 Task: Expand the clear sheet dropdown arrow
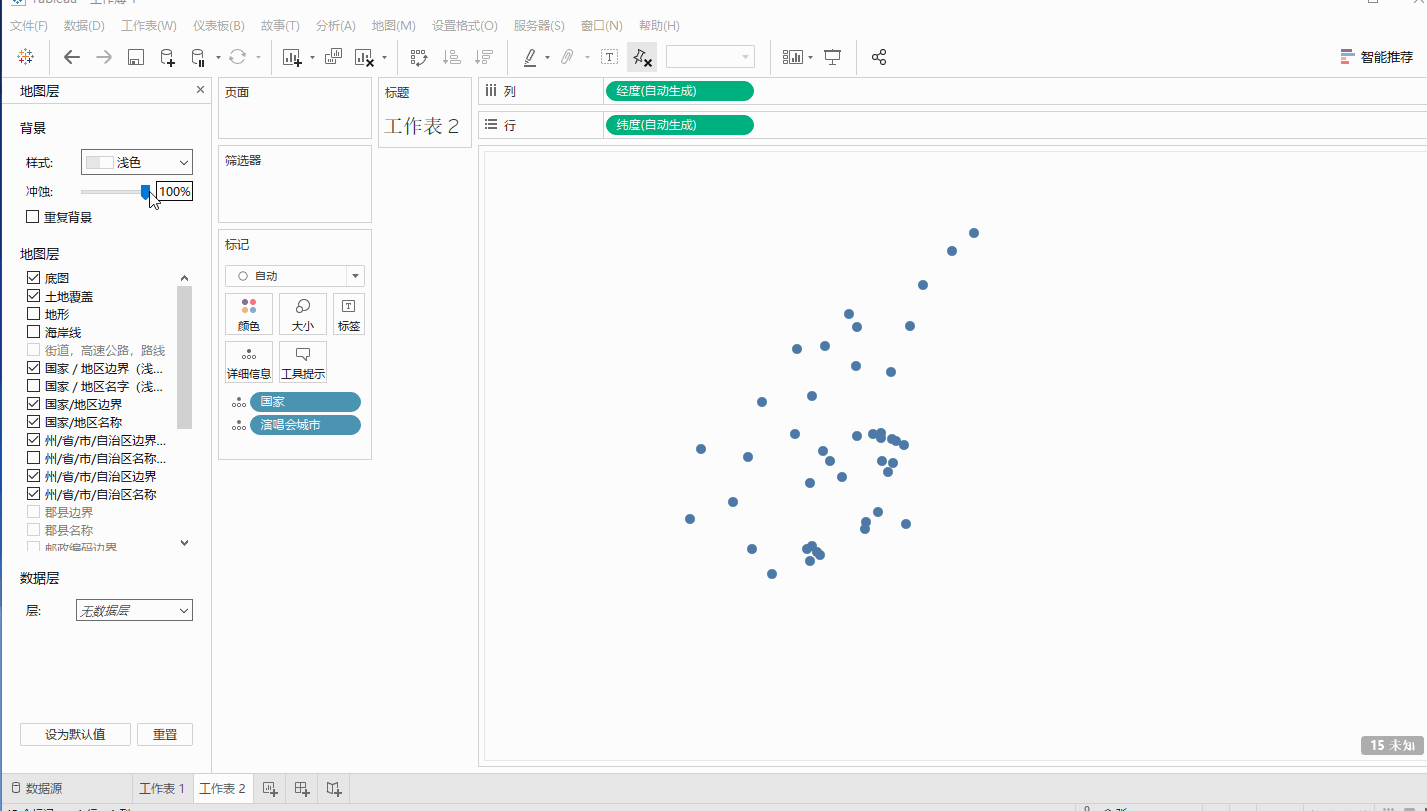384,57
